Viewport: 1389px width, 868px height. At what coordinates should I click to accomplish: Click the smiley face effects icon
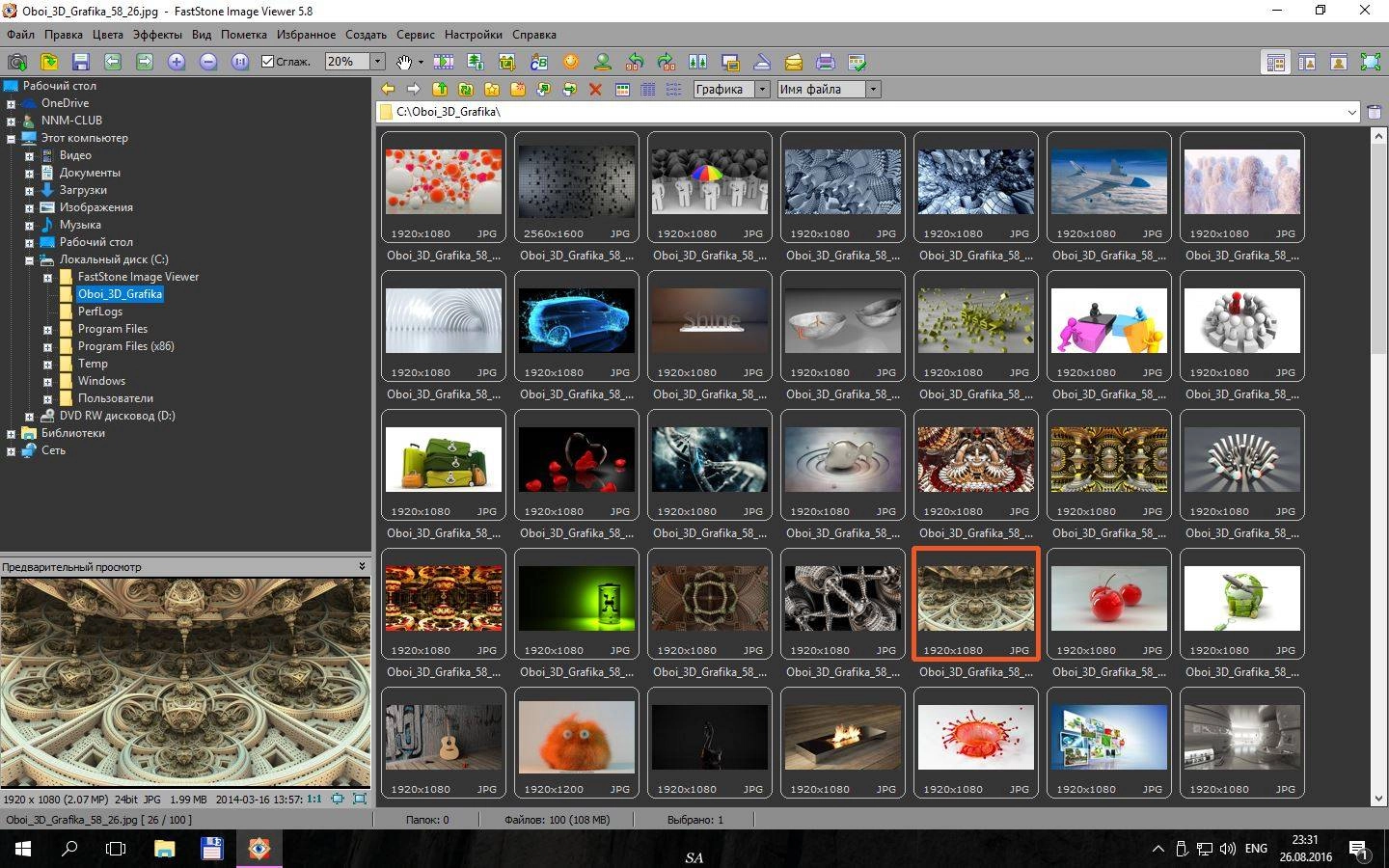point(571,62)
